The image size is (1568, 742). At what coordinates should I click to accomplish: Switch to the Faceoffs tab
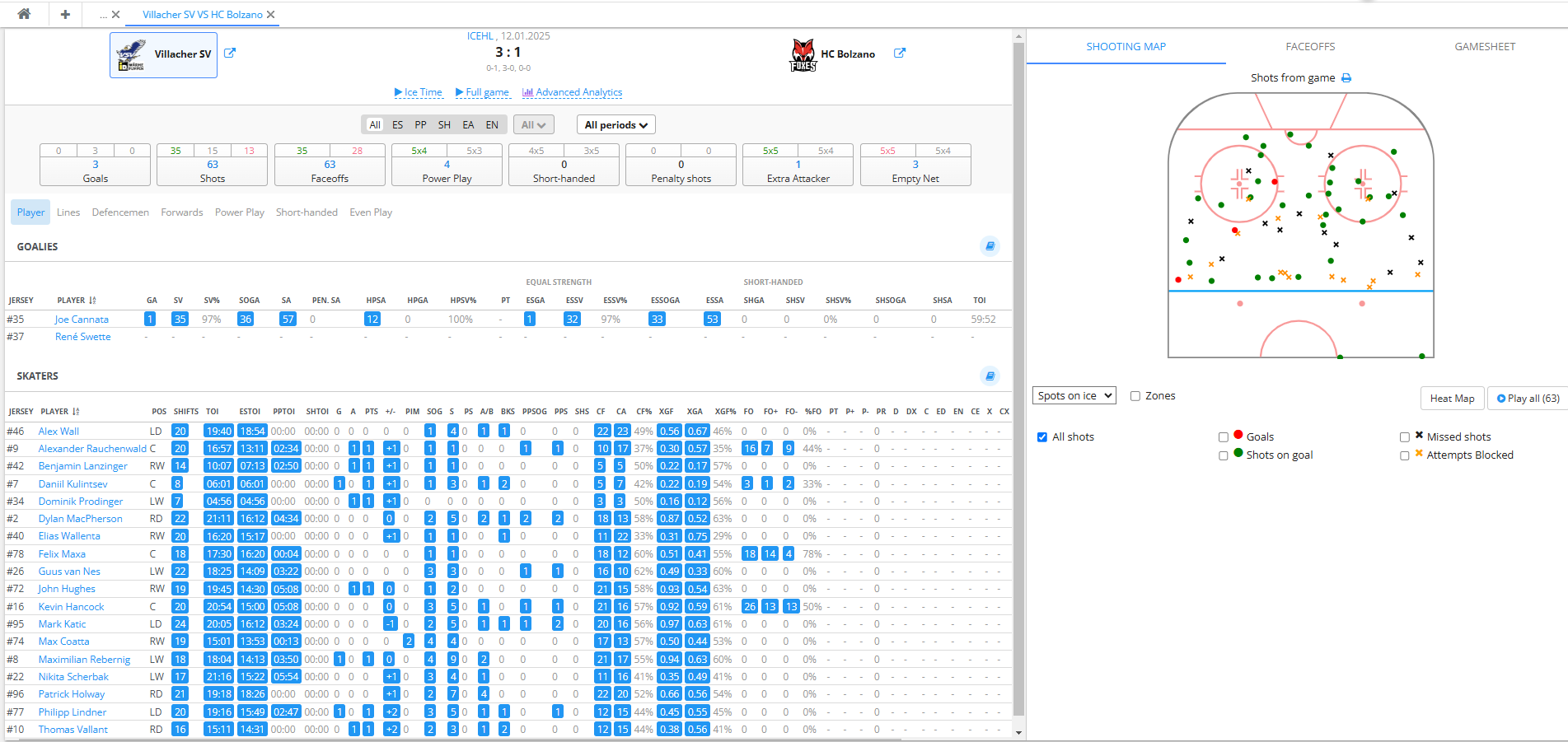1310,47
